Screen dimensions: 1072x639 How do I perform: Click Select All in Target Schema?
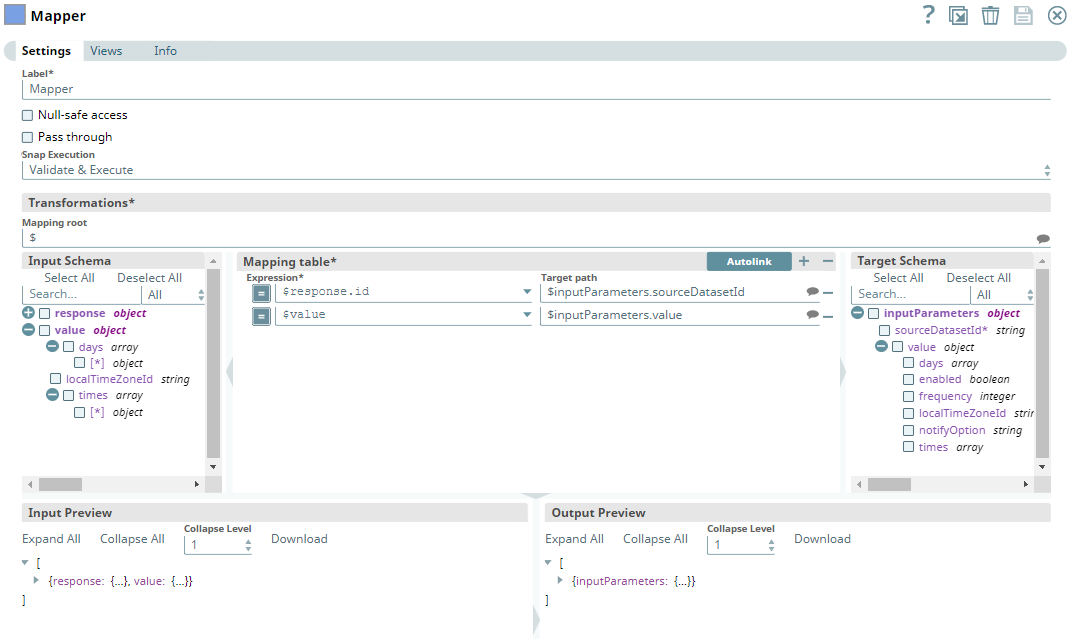tap(898, 277)
